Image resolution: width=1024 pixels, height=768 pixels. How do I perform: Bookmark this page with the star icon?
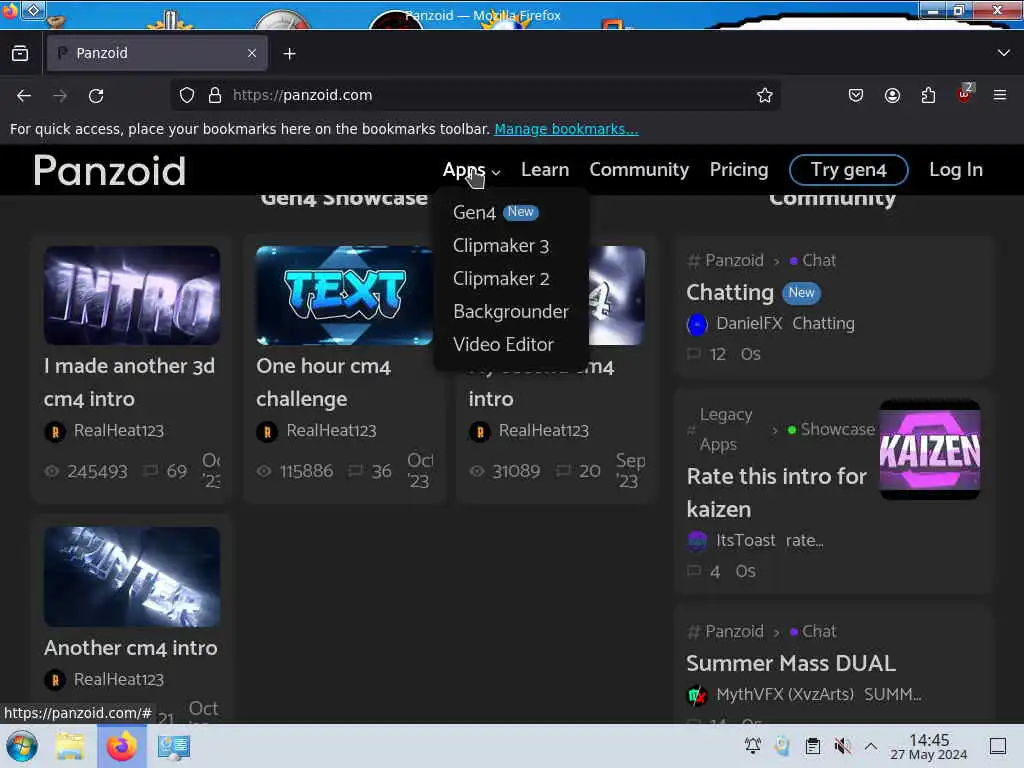[x=764, y=95]
